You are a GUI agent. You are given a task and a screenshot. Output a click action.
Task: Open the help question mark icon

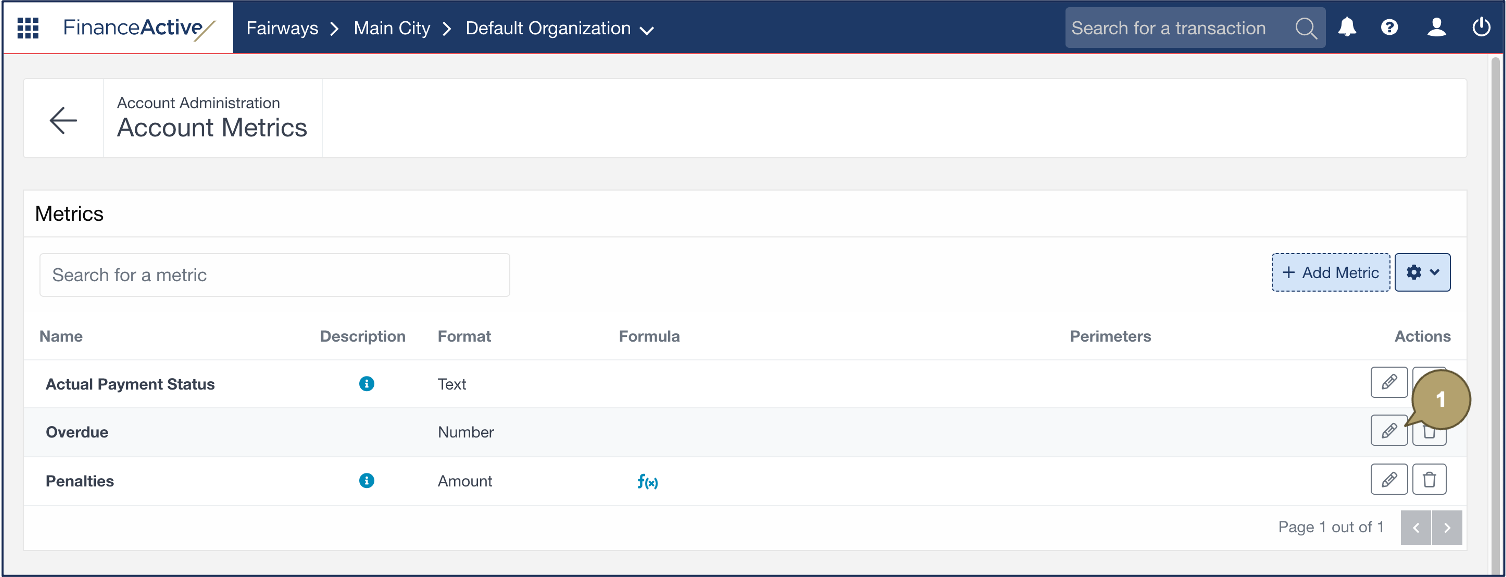(1389, 28)
